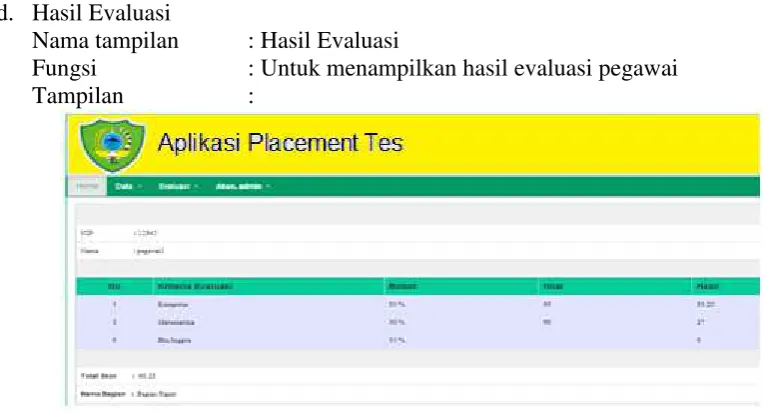Open the Akun admin dropdown menu
This screenshot has width=763, height=414.
coord(242,186)
